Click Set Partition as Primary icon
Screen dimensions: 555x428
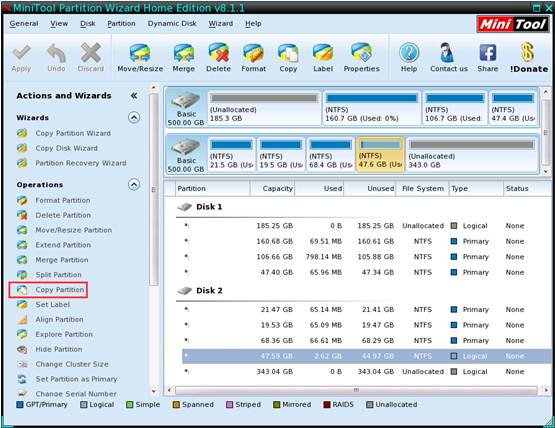click(22, 379)
